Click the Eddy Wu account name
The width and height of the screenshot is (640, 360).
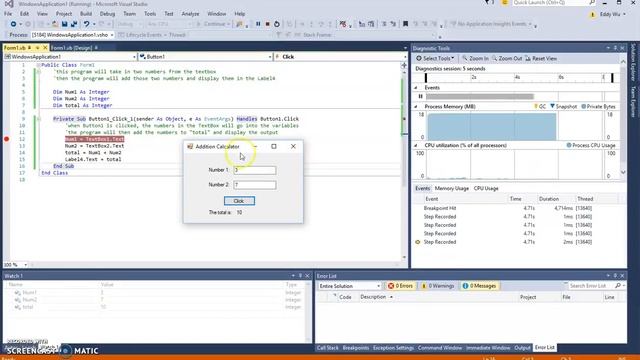(x=610, y=14)
